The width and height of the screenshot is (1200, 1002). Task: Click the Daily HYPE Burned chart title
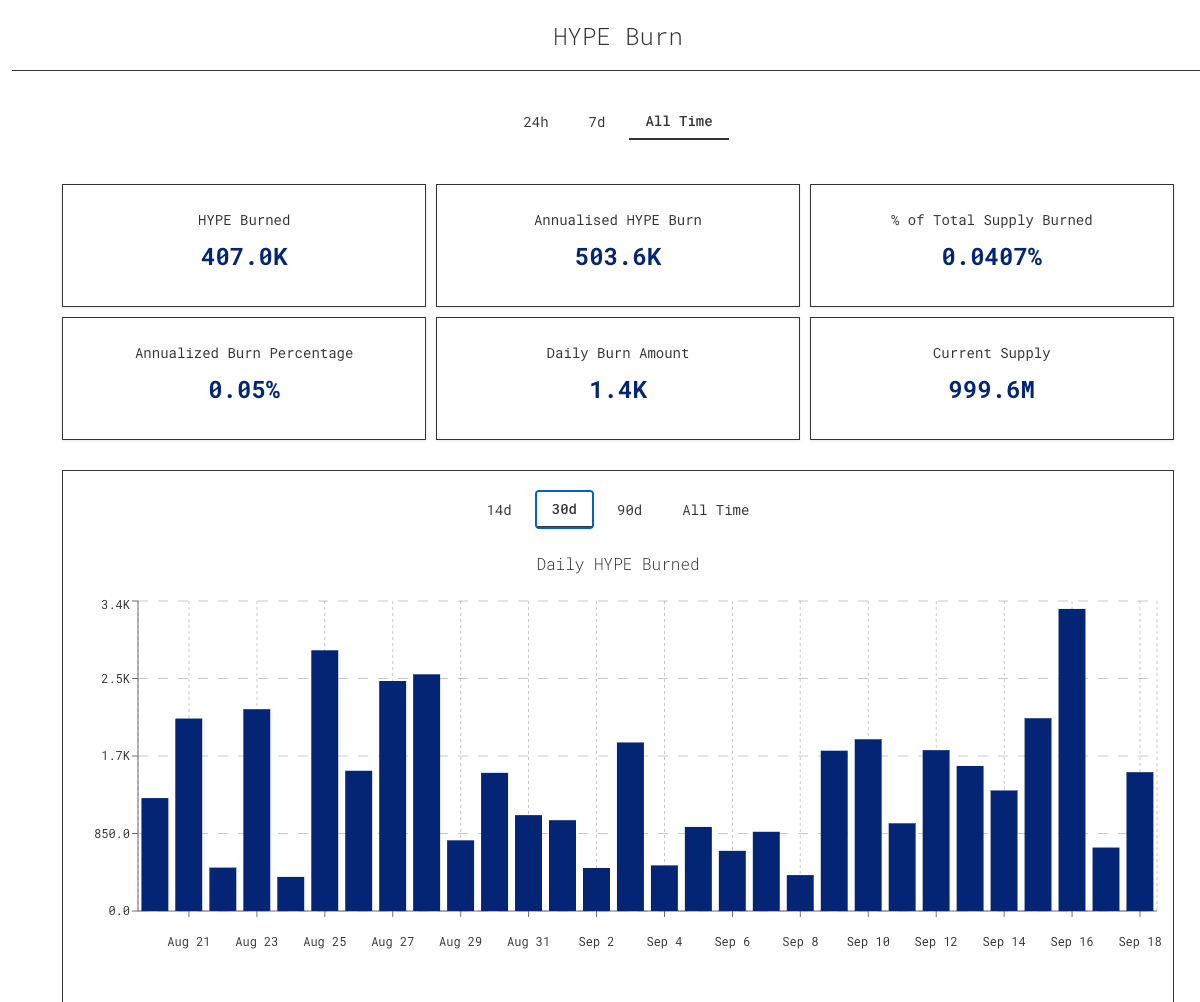(x=618, y=564)
